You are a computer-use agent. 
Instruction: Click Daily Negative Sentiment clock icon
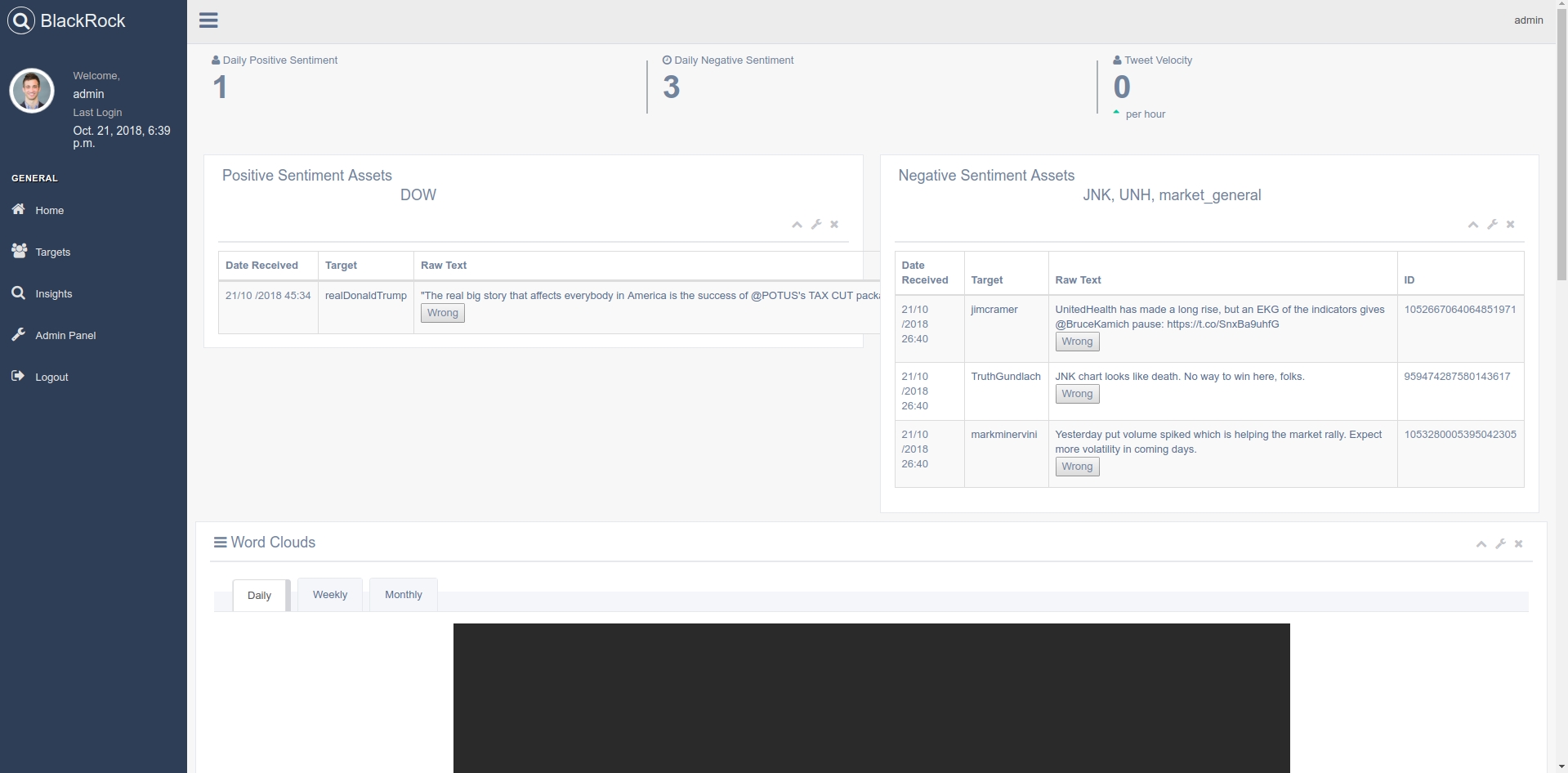coord(667,60)
